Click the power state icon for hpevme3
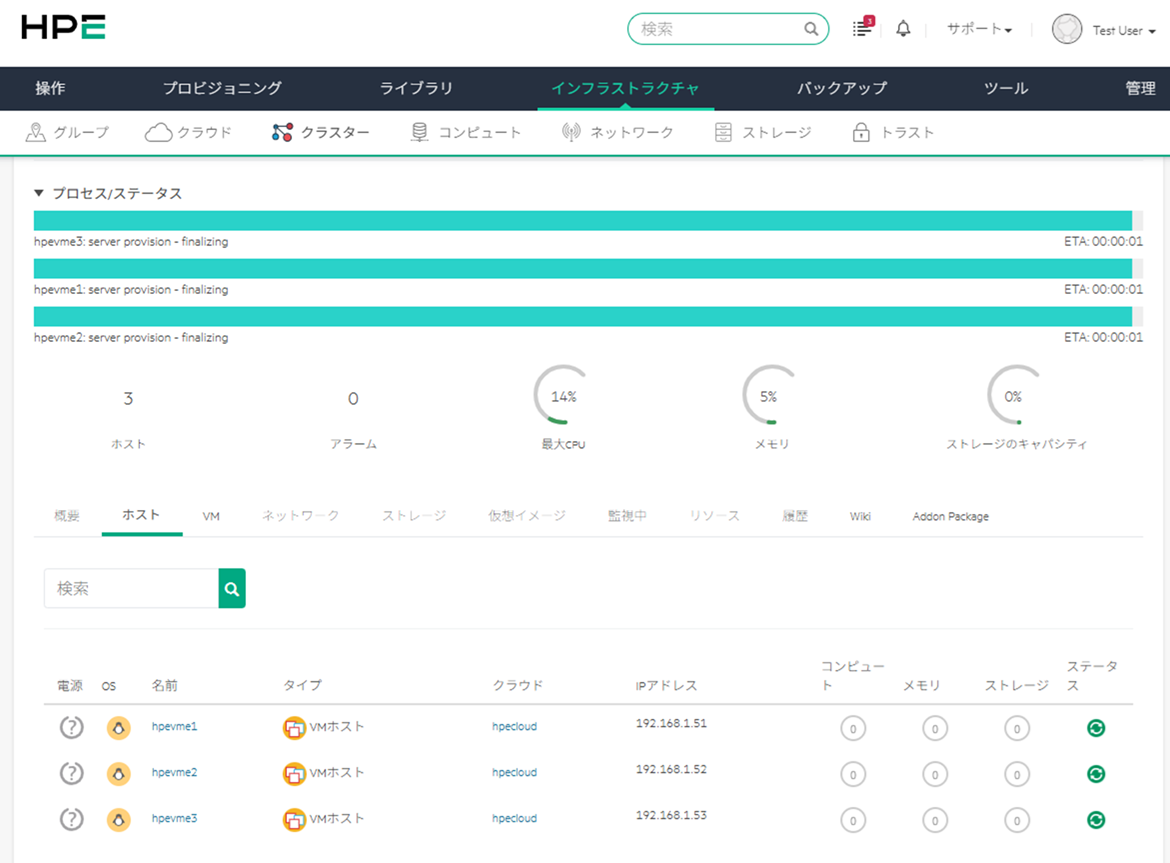1170x863 pixels. (x=71, y=819)
